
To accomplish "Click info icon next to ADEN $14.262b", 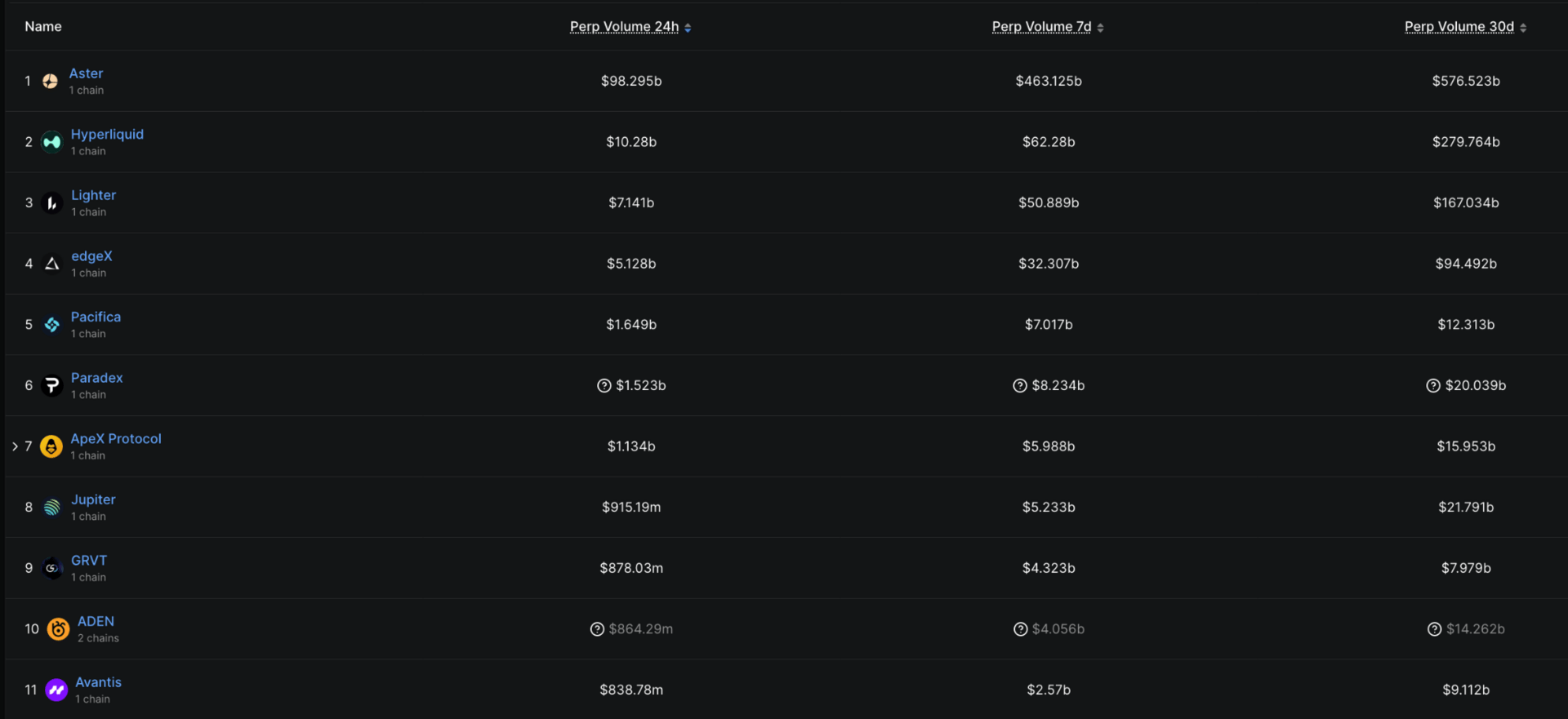I will (x=1434, y=629).
